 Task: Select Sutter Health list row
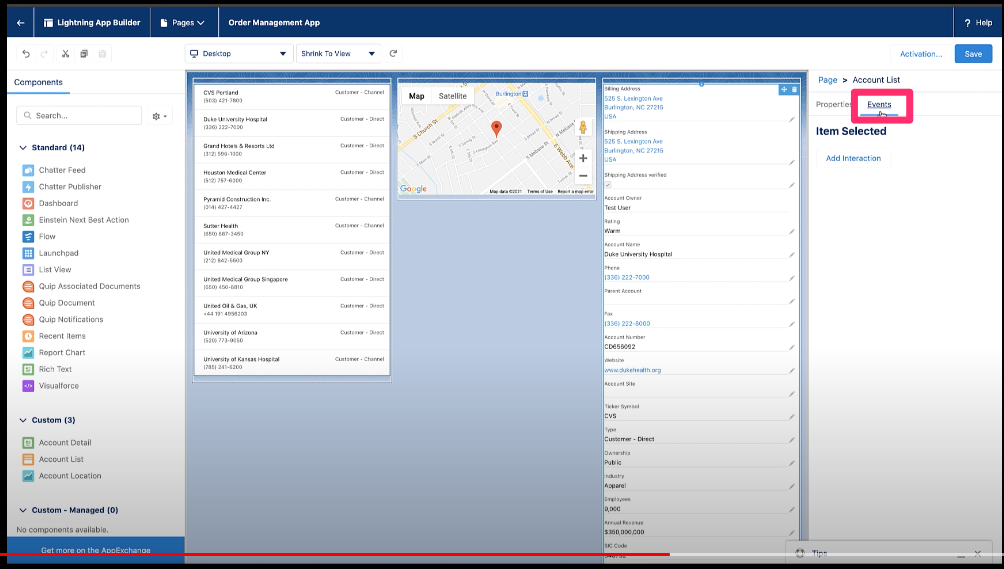(x=292, y=230)
